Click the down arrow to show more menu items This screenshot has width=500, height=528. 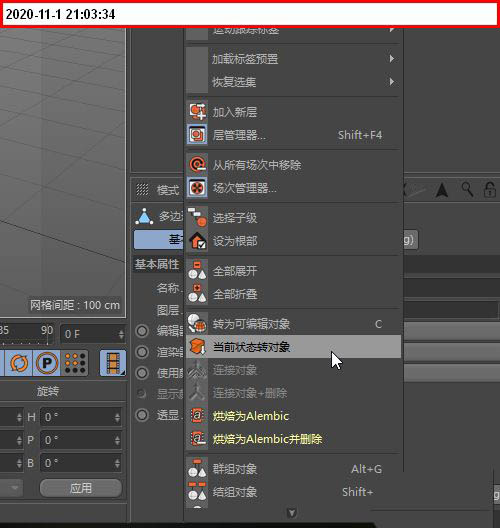[x=292, y=513]
